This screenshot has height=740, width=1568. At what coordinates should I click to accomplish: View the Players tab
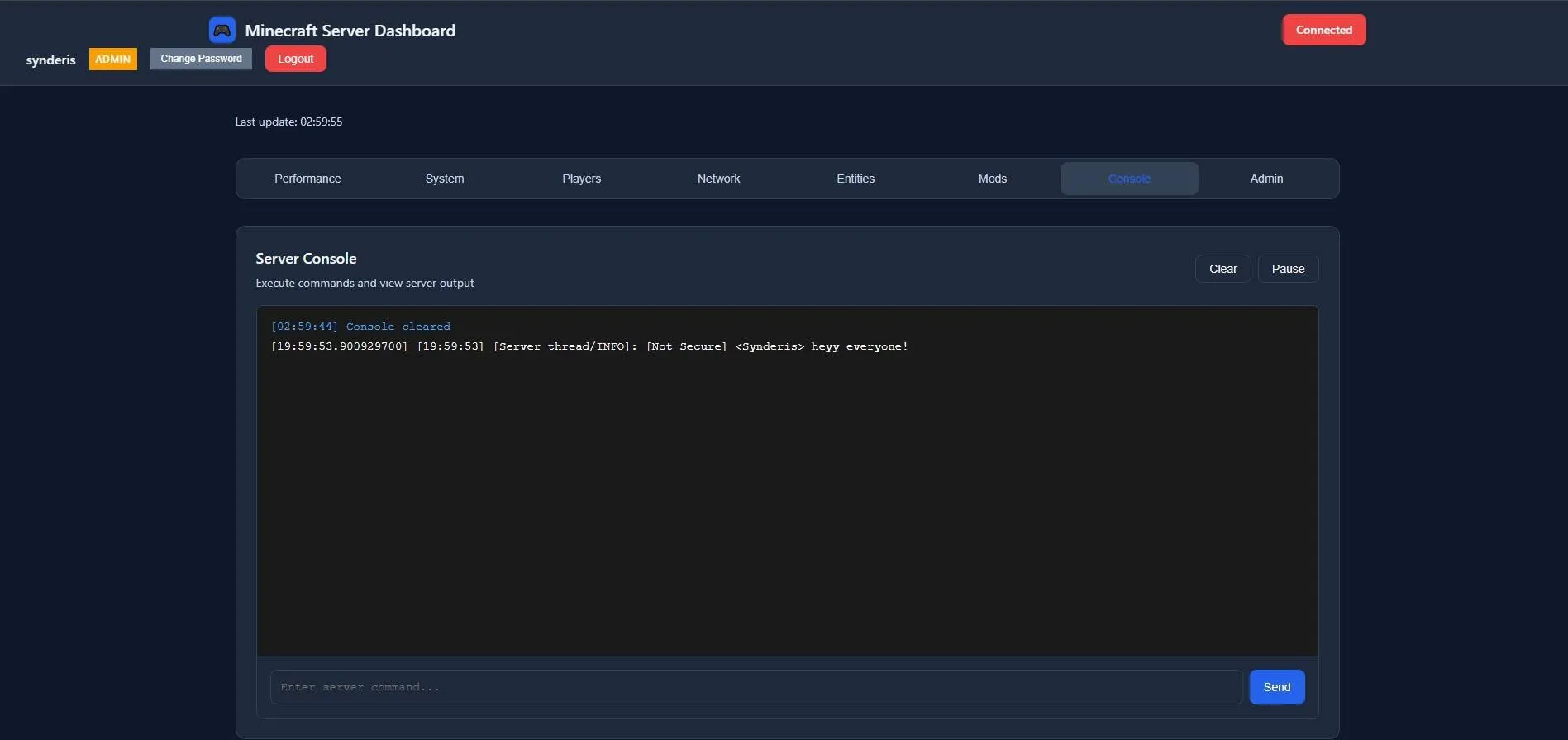point(582,179)
